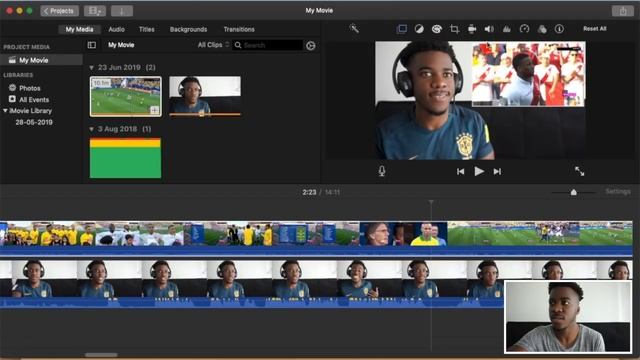Open the color balance tool
This screenshot has height=360, width=640.
pyautogui.click(x=419, y=29)
